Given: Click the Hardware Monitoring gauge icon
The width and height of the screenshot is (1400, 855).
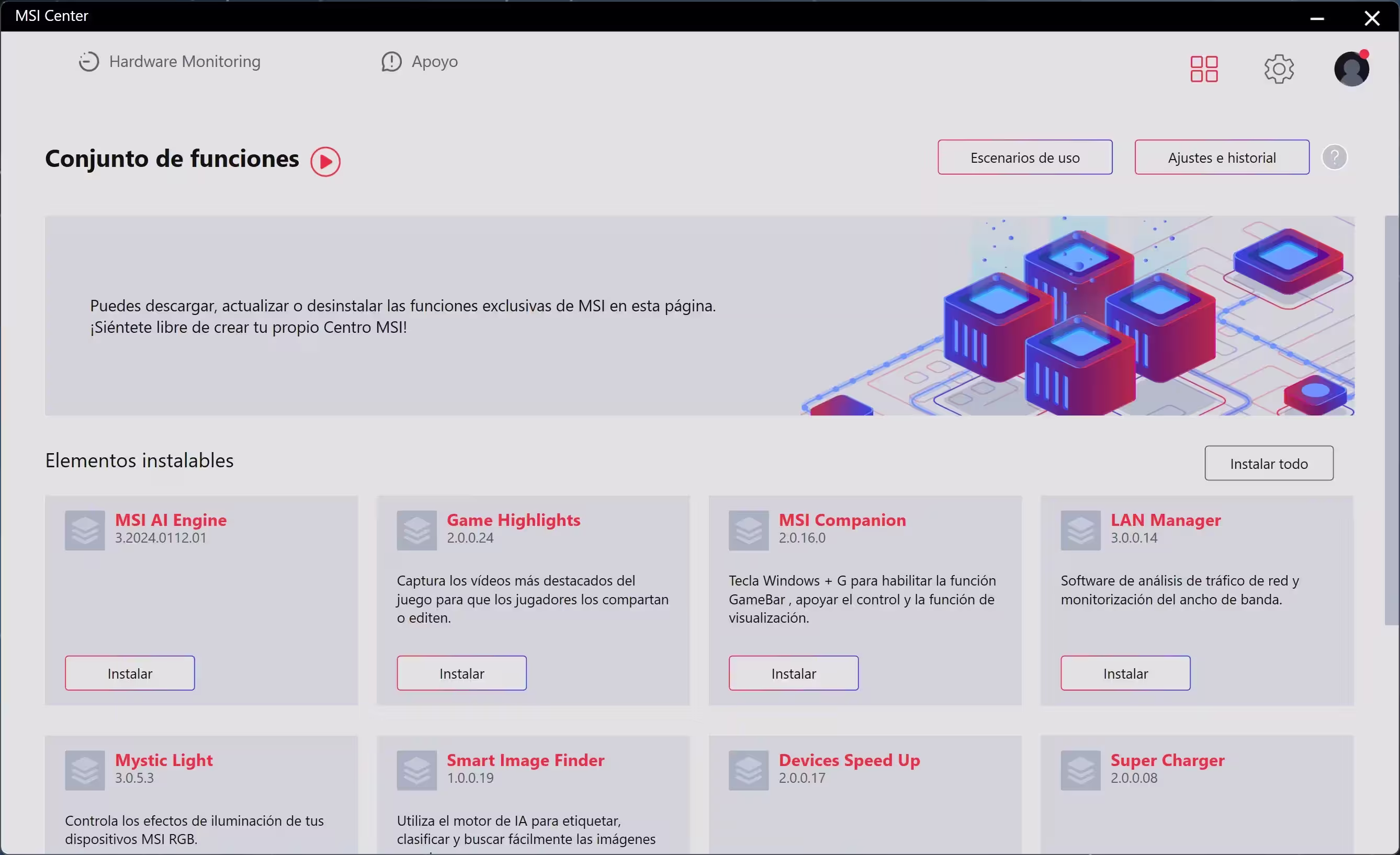Looking at the screenshot, I should [x=88, y=61].
